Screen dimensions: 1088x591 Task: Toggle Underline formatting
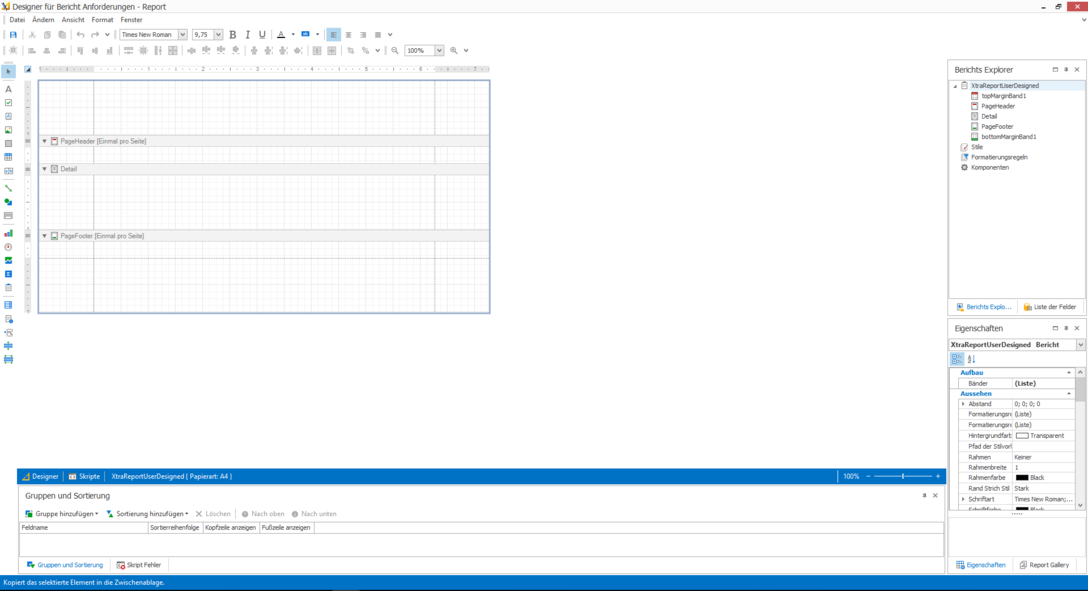click(x=263, y=35)
